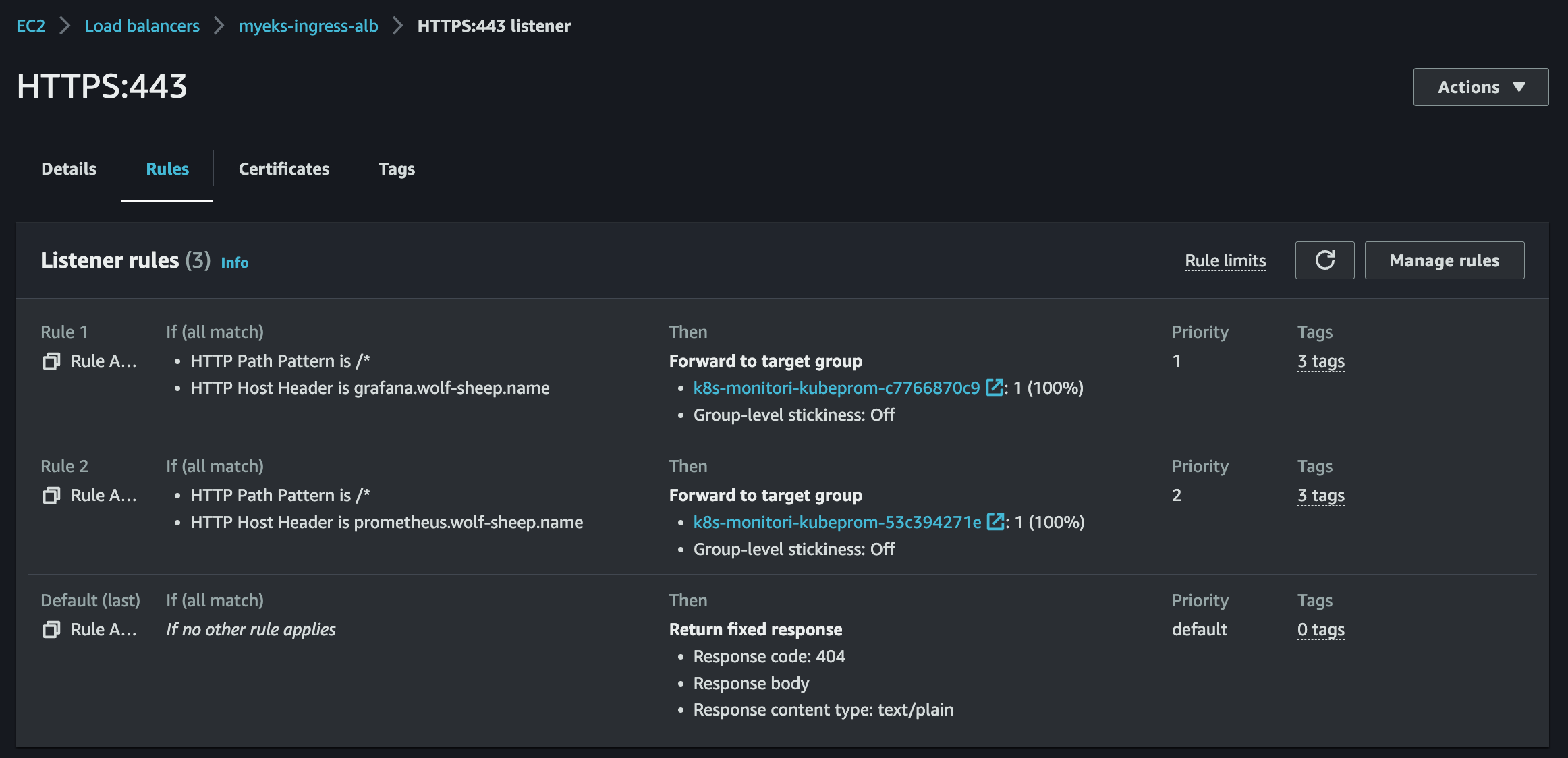Go to Load balancers breadcrumb
This screenshot has width=1568, height=758.
pyautogui.click(x=142, y=26)
